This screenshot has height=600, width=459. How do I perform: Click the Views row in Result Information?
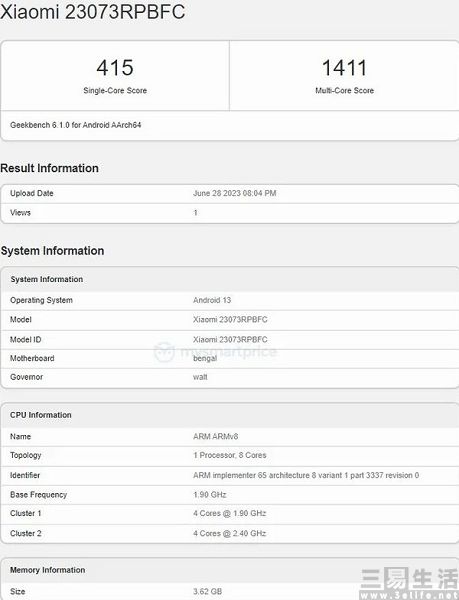(230, 213)
